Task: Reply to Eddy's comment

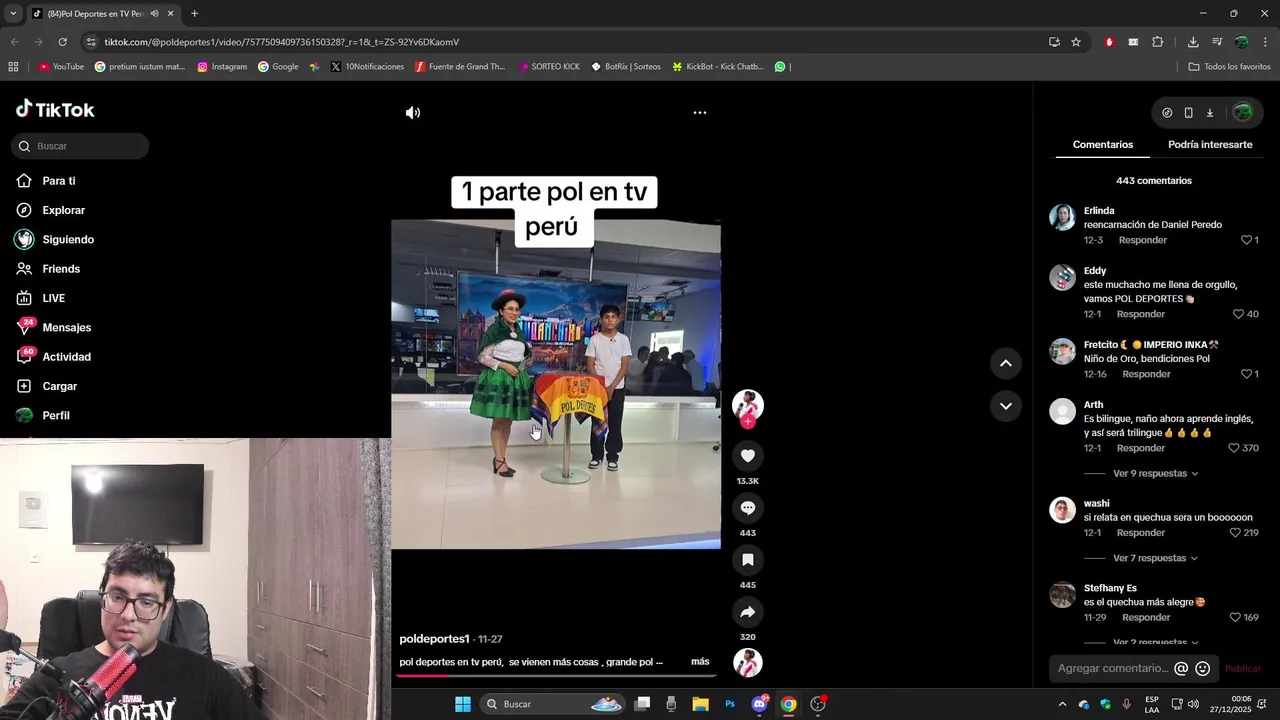Action: click(1141, 314)
